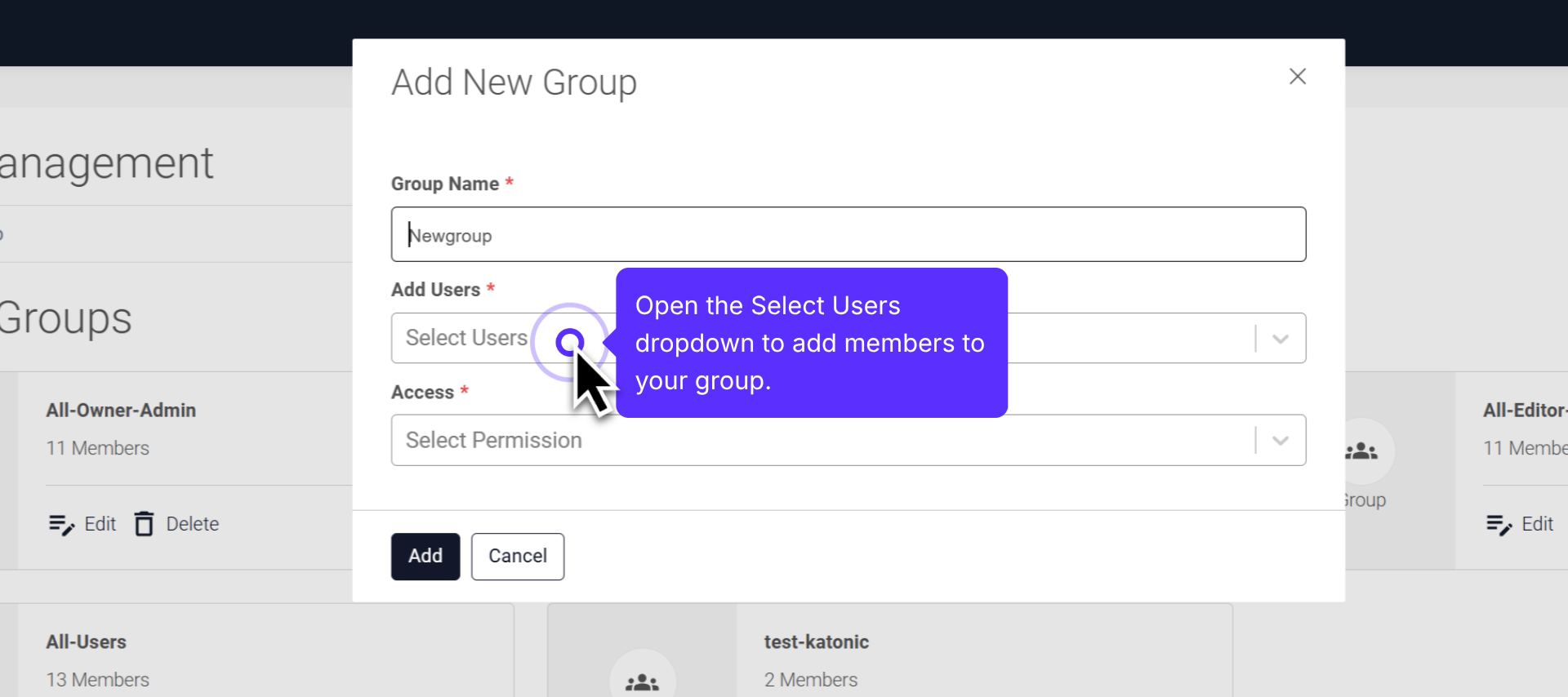Click the purple Select Users tooltip bubble
The width and height of the screenshot is (1568, 697).
pos(810,343)
